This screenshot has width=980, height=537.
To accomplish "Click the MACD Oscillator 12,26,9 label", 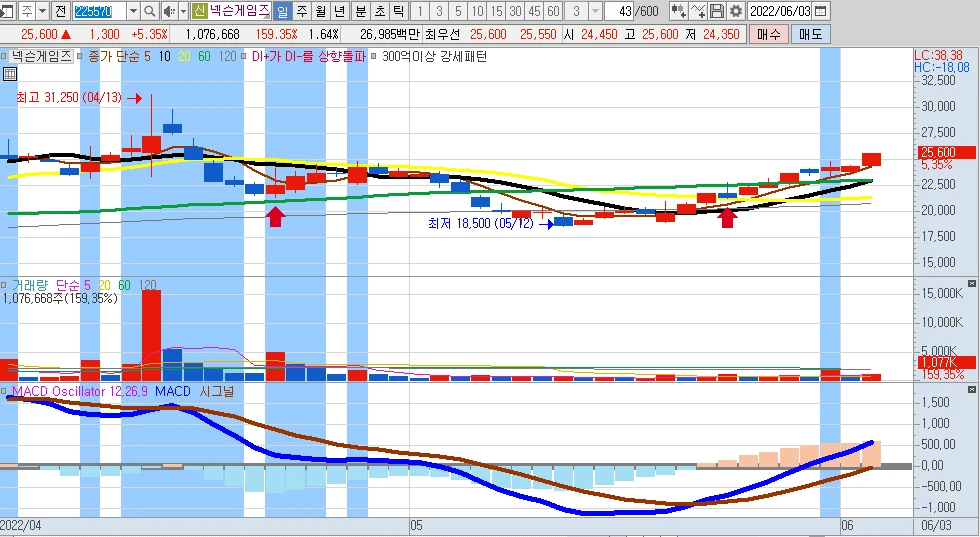I will (80, 391).
